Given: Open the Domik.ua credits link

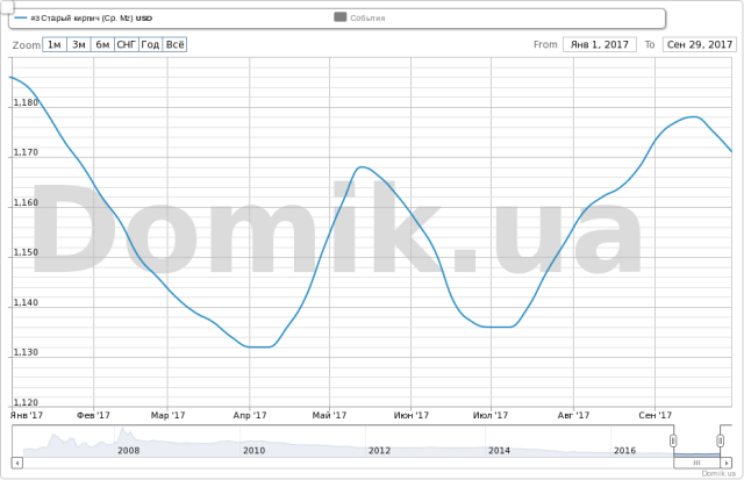Looking at the screenshot, I should click(x=718, y=473).
